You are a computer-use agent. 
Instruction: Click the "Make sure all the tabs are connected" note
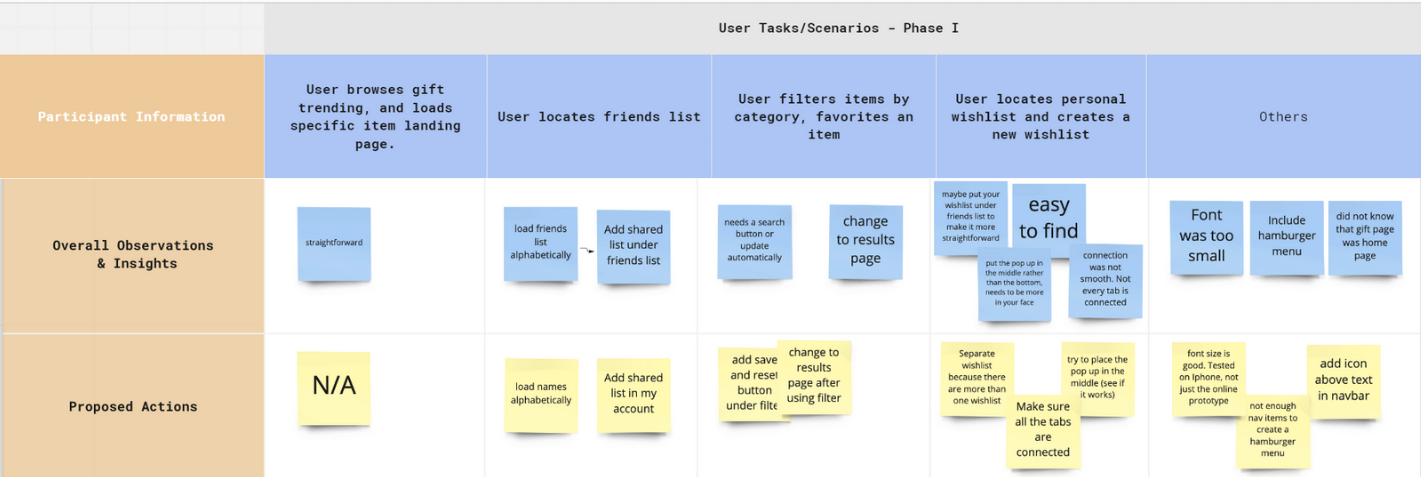[1043, 430]
